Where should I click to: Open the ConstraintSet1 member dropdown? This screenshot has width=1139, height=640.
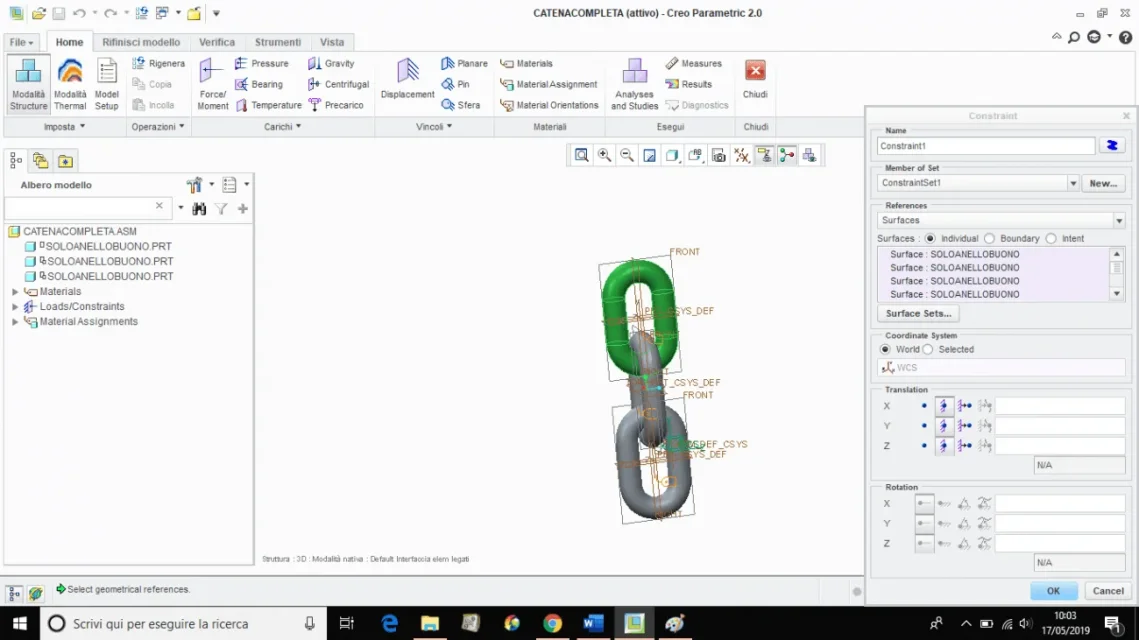click(x=1072, y=184)
